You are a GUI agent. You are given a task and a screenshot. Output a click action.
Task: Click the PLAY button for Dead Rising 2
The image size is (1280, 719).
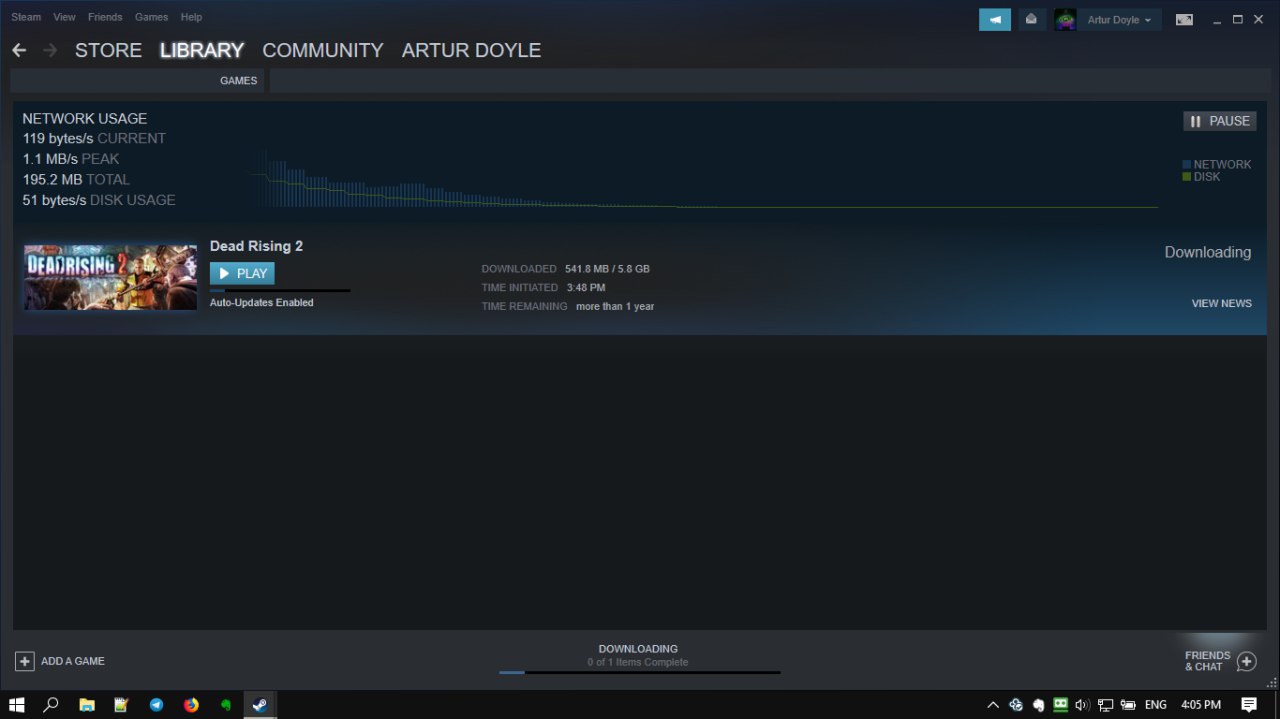[242, 273]
